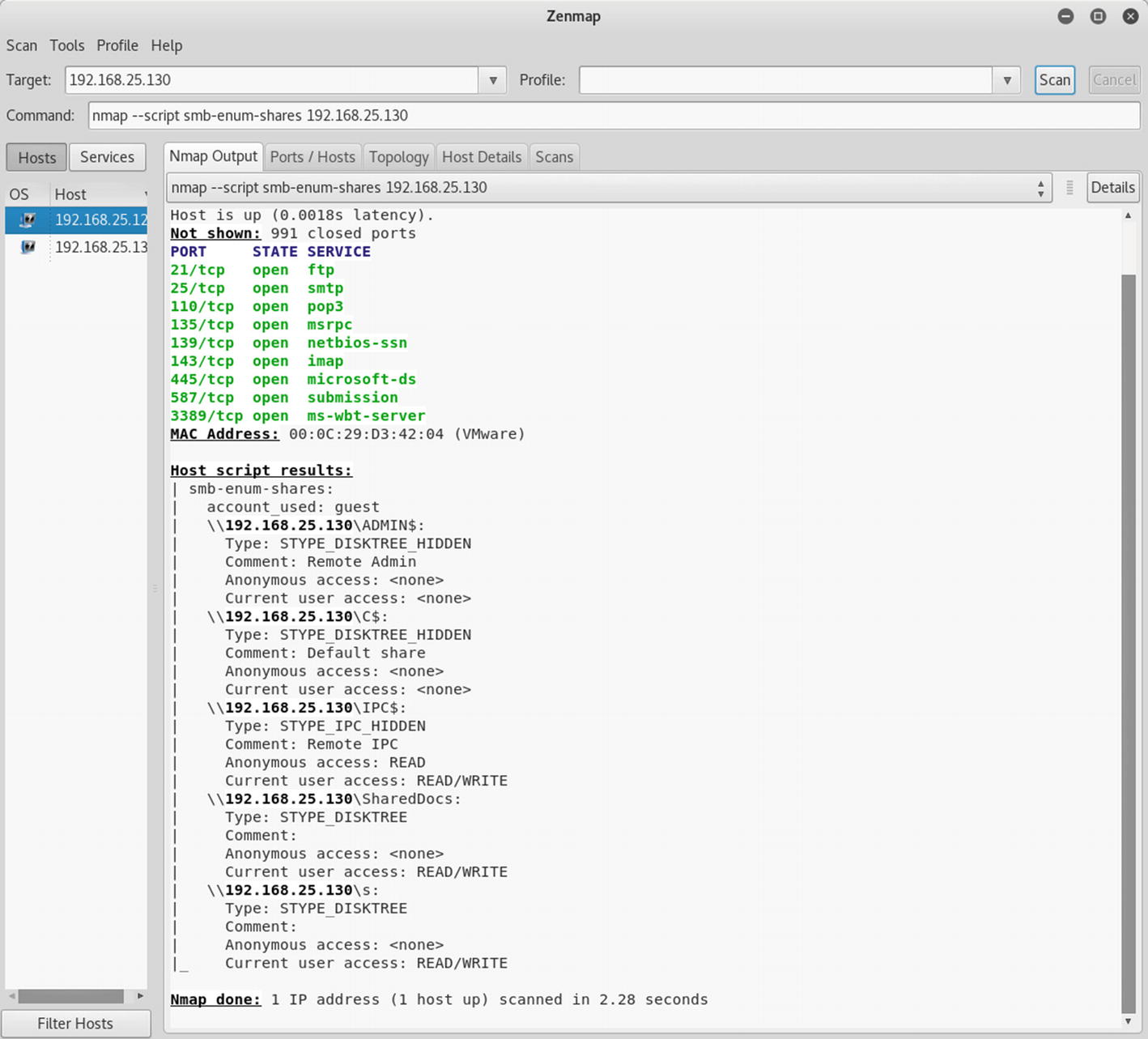Minimize the Zenmap window
The width and height of the screenshot is (1148, 1039).
1065,16
